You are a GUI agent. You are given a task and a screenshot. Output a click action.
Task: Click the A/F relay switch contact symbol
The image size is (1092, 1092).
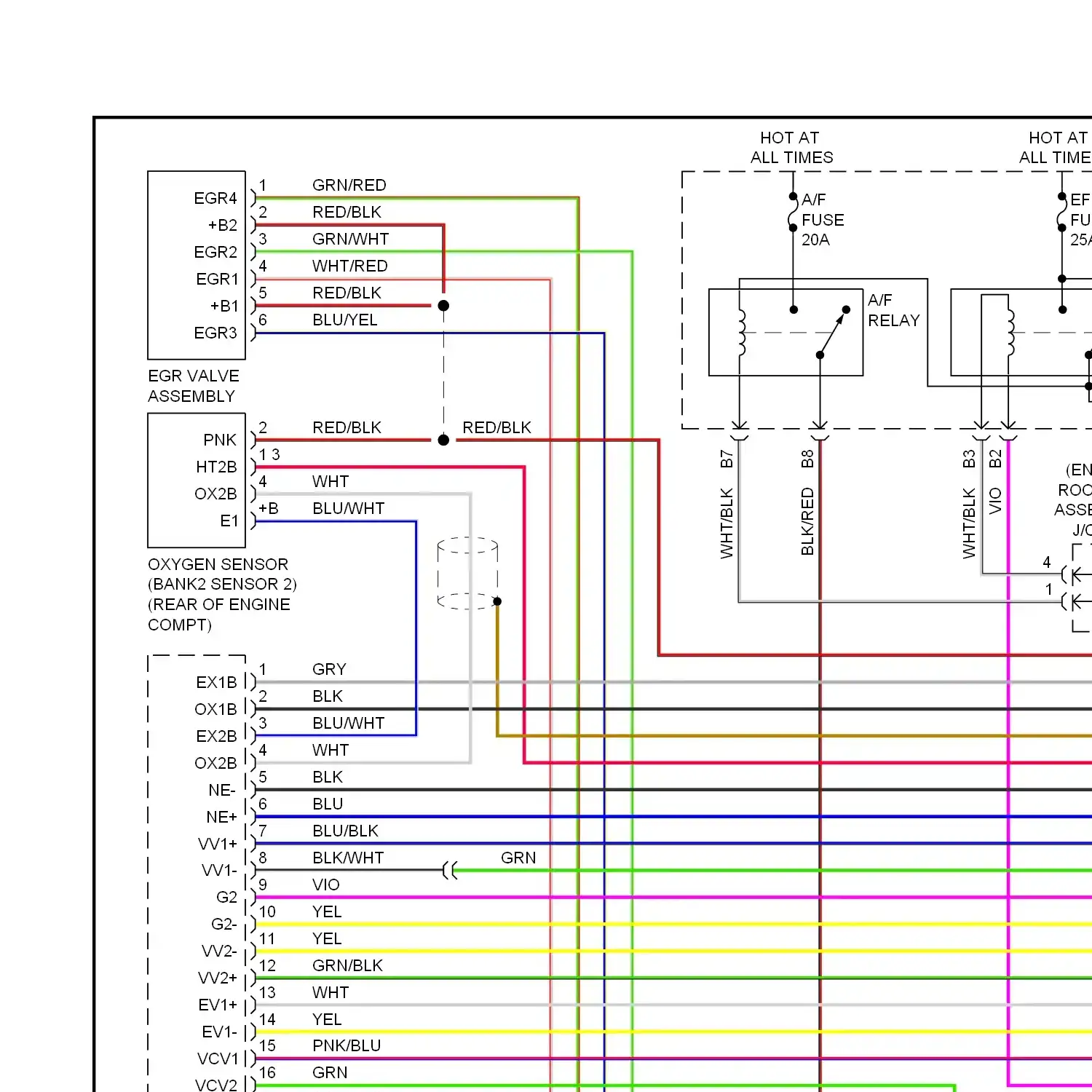point(833,332)
